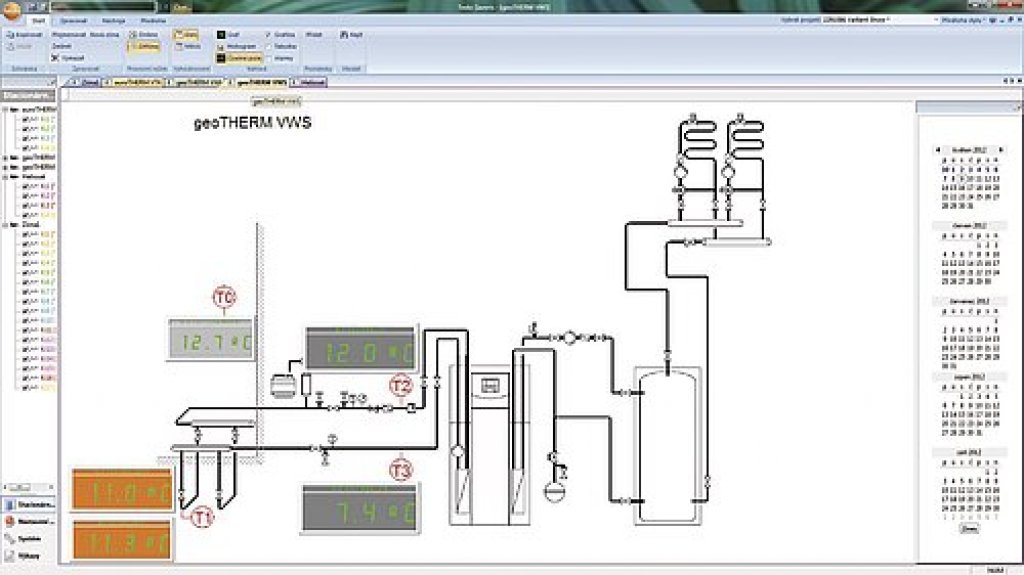This screenshot has width=1024, height=575.
Task: Click the Přejmenovat (rename) button
Action: (69, 35)
